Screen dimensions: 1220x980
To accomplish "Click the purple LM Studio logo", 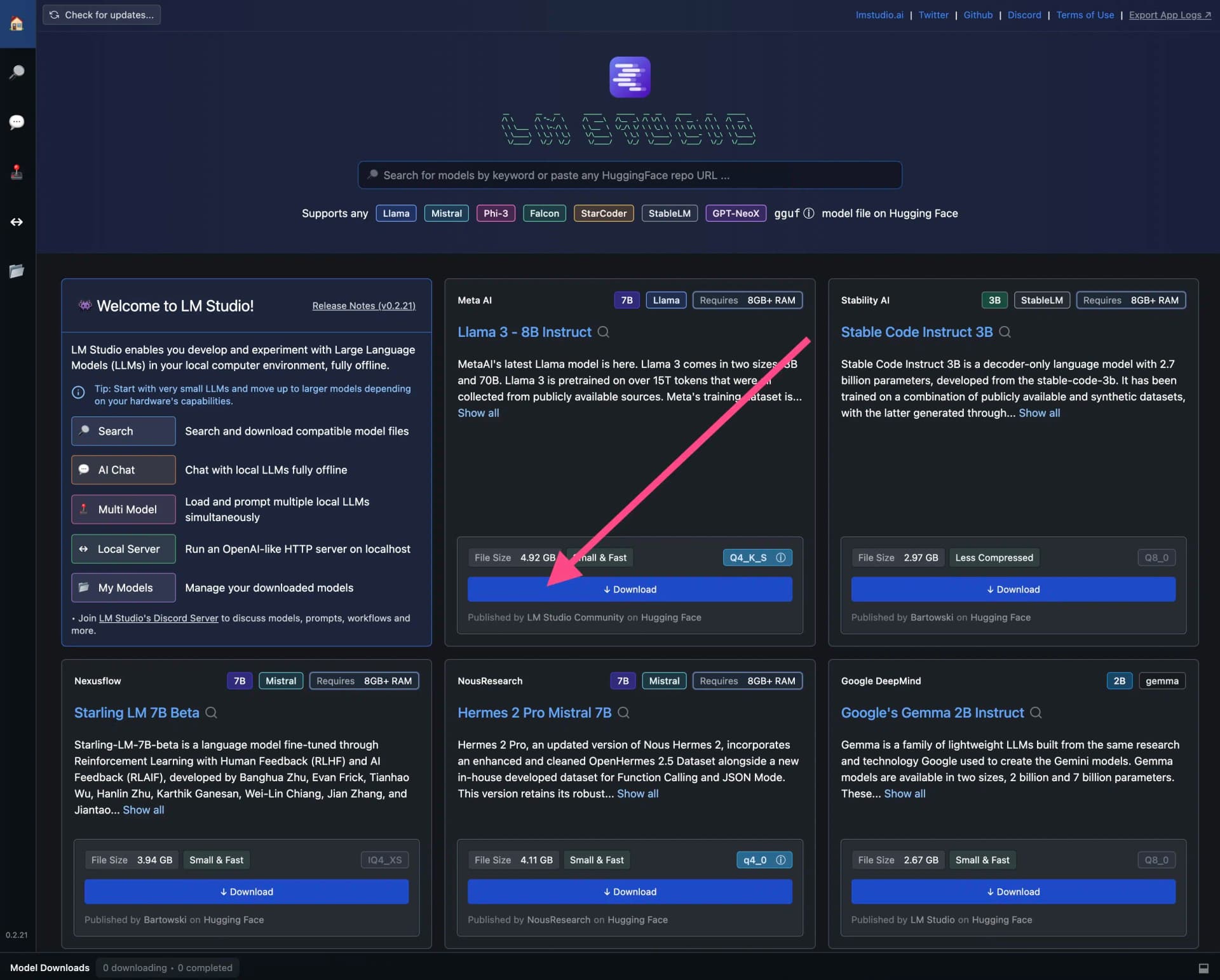I will [x=630, y=76].
